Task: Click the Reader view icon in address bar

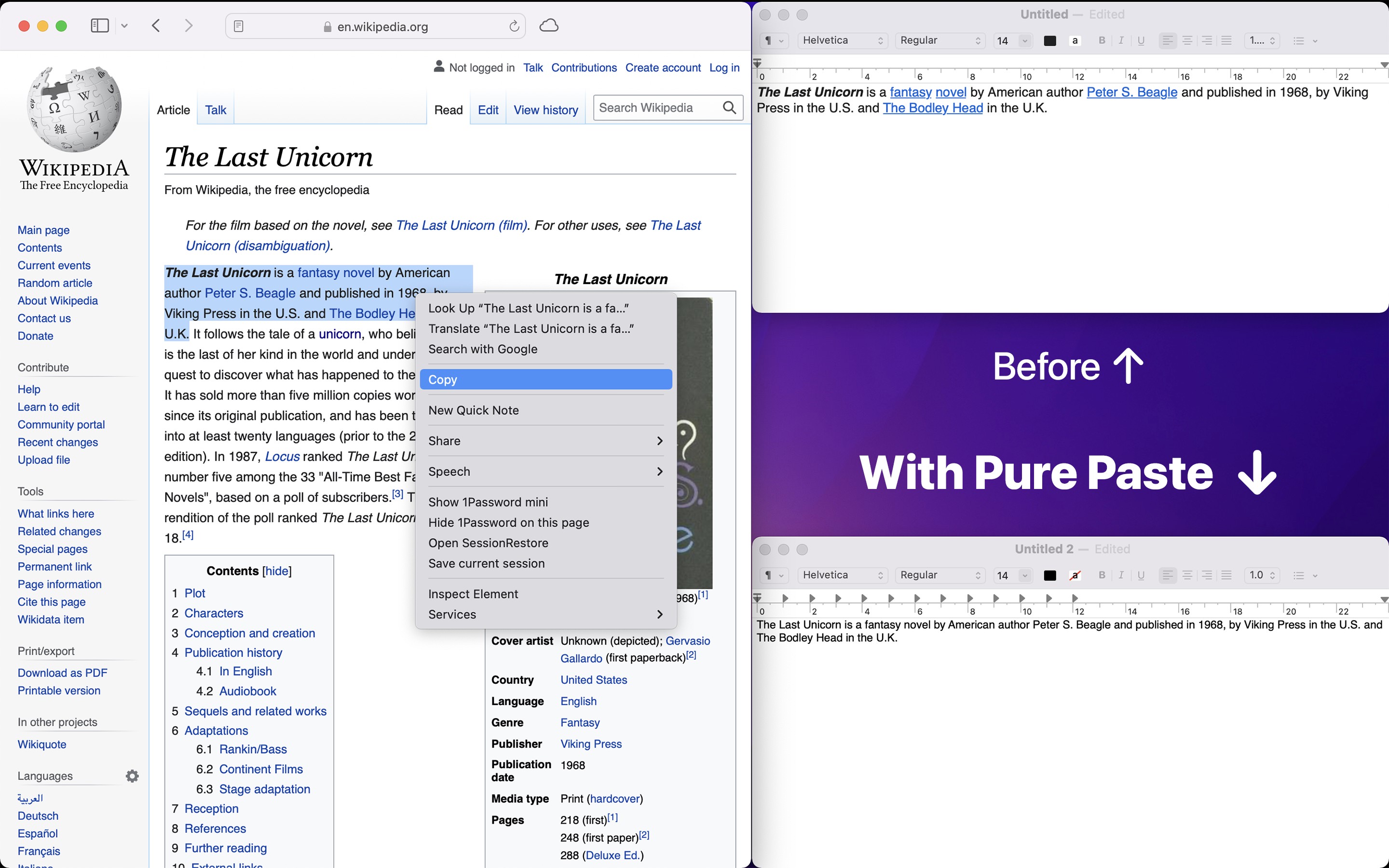Action: coord(239,26)
